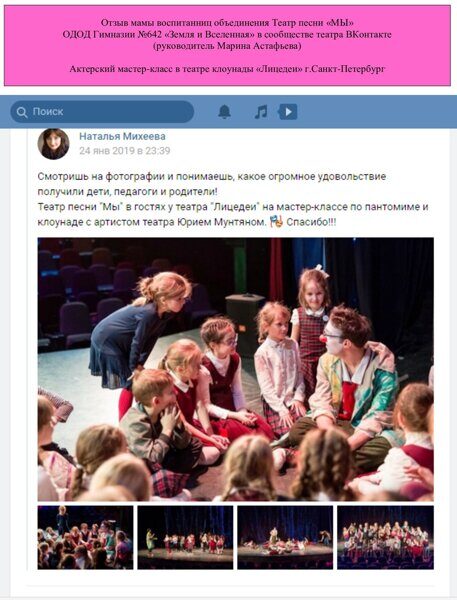Open the second small stage thumbnail

click(x=185, y=537)
